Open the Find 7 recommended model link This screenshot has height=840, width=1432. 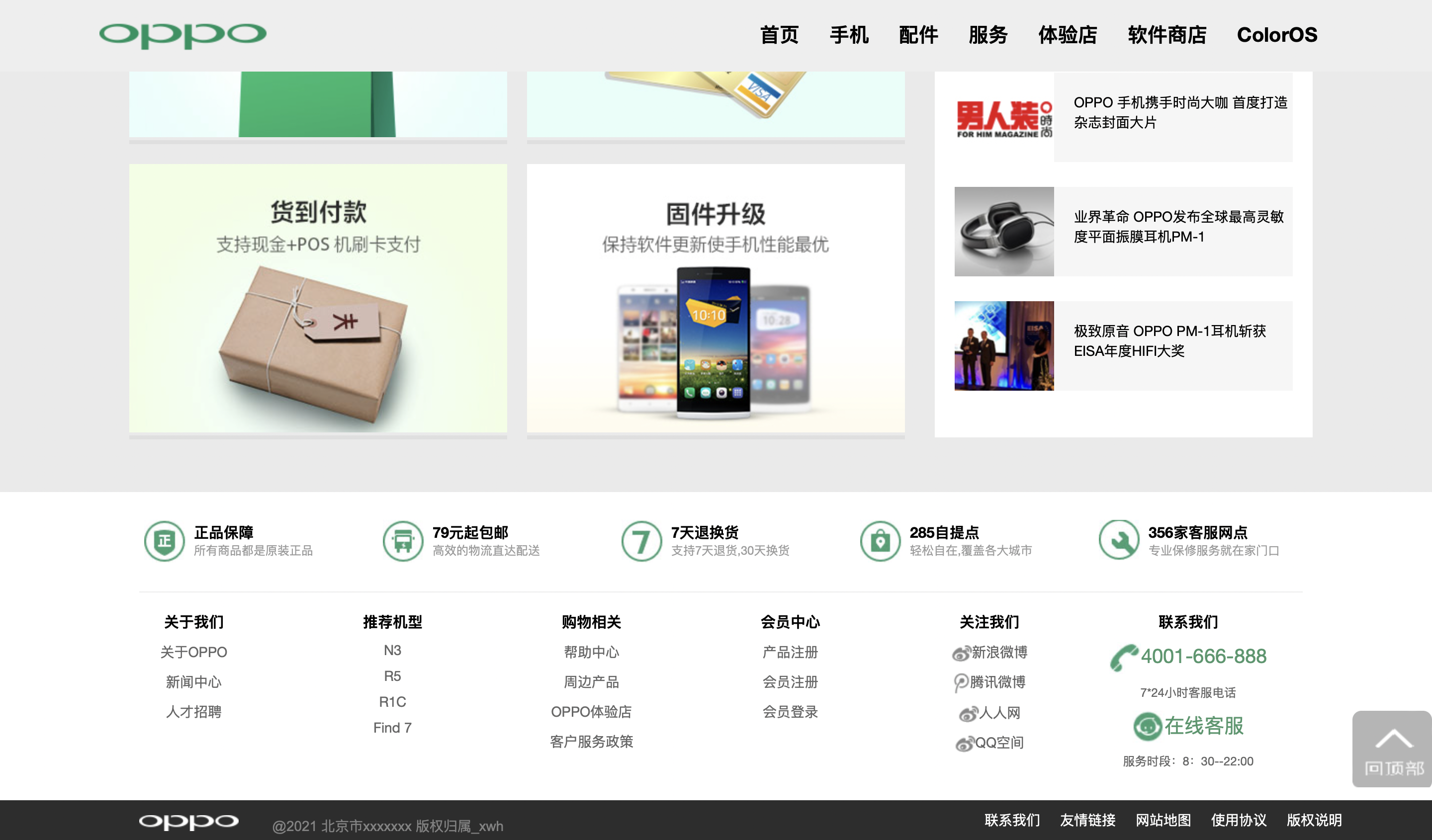(392, 728)
